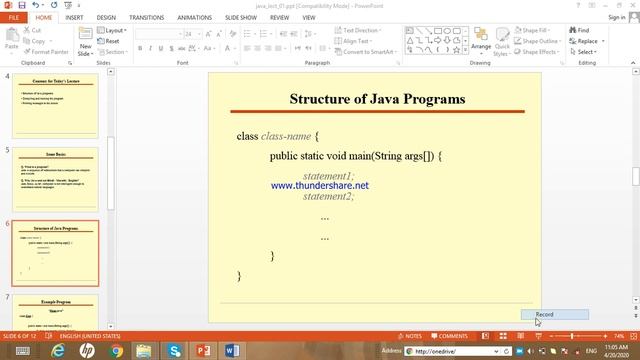This screenshot has height=360, width=640.
Task: Open the FILE tab
Action: tap(13, 18)
